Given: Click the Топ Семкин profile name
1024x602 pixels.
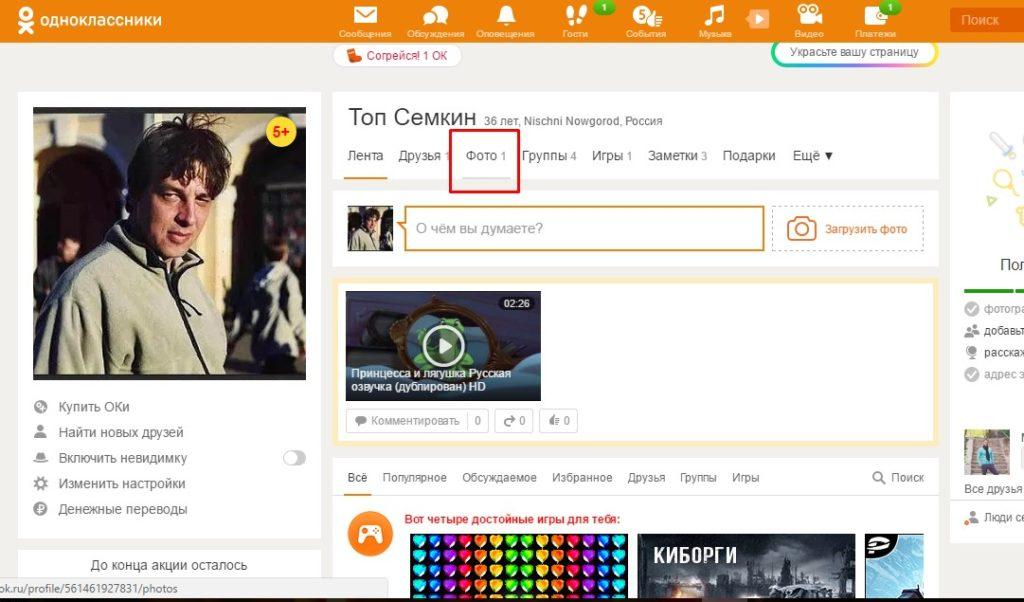Looking at the screenshot, I should tap(412, 117).
